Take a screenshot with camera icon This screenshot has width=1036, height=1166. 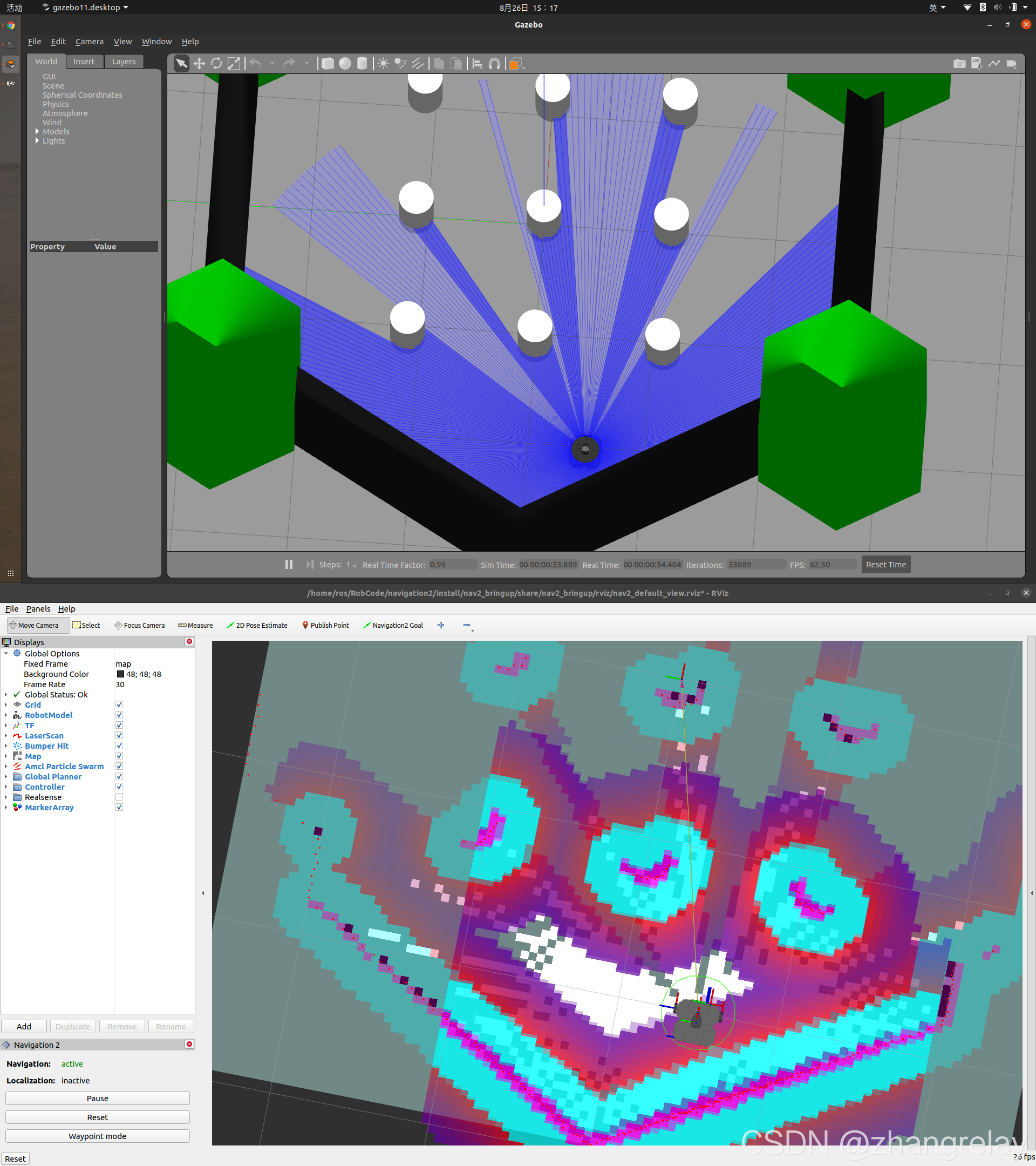click(959, 63)
